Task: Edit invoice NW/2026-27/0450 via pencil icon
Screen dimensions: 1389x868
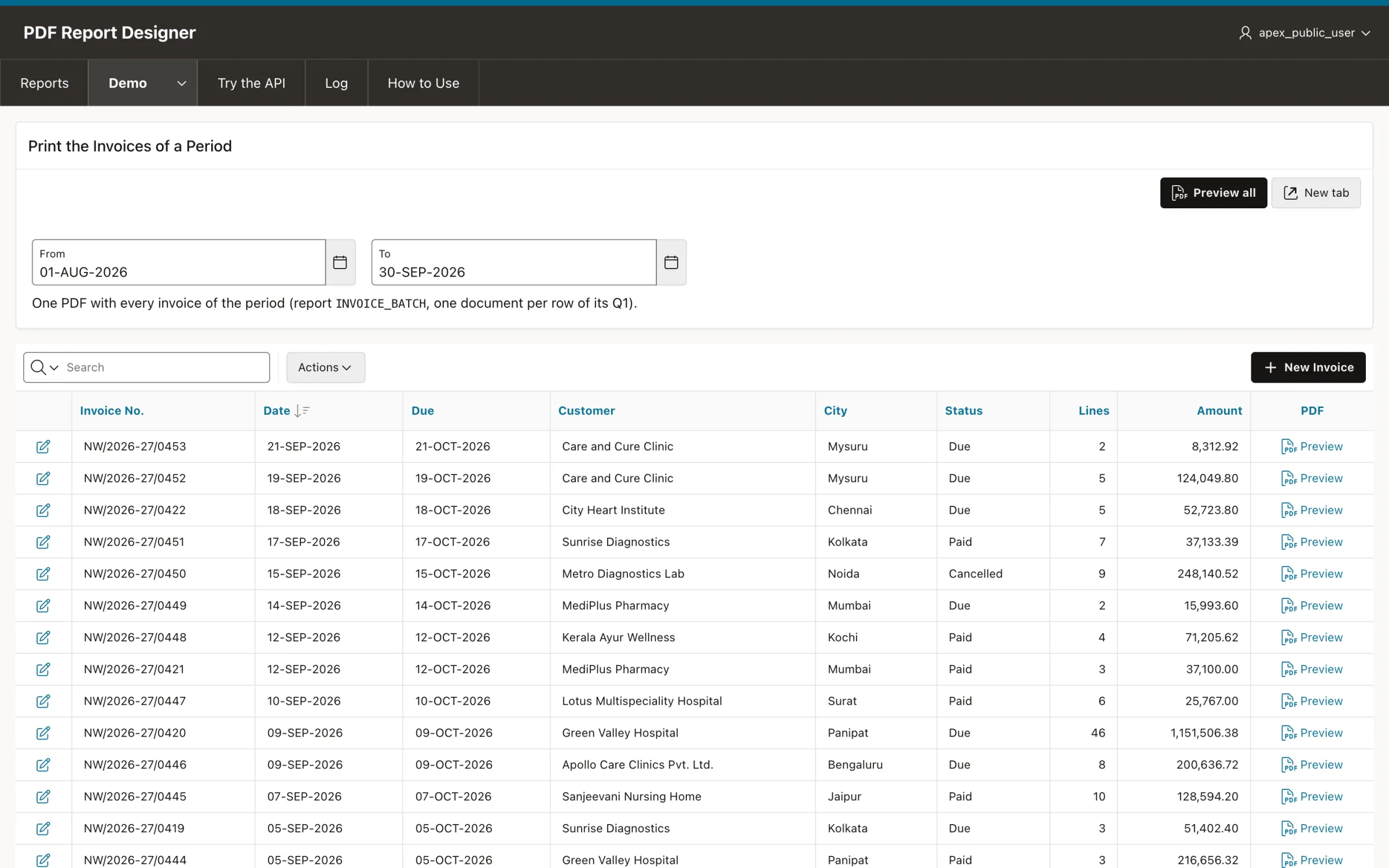Action: click(43, 573)
